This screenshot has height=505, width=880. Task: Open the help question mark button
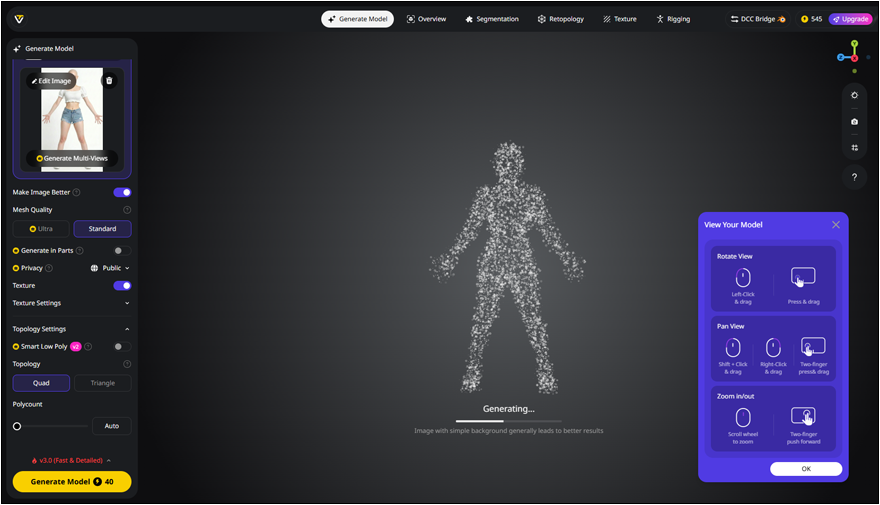pyautogui.click(x=854, y=177)
